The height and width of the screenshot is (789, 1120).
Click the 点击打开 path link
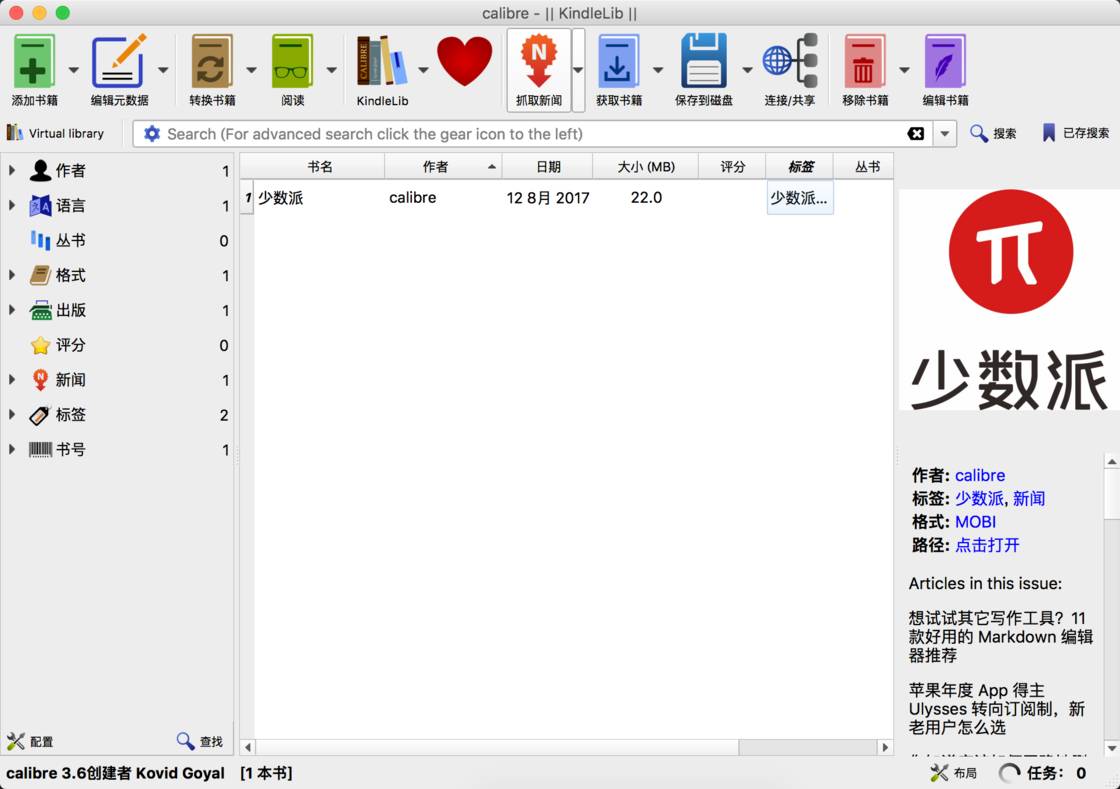[x=987, y=545]
